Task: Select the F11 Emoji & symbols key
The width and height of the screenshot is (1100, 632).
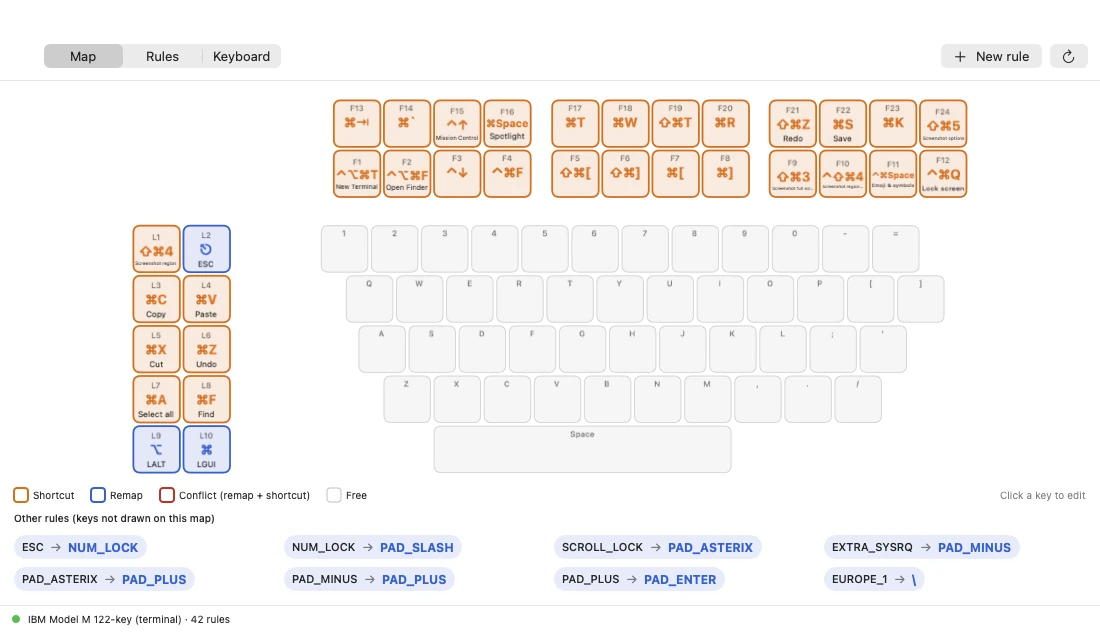Action: (893, 174)
